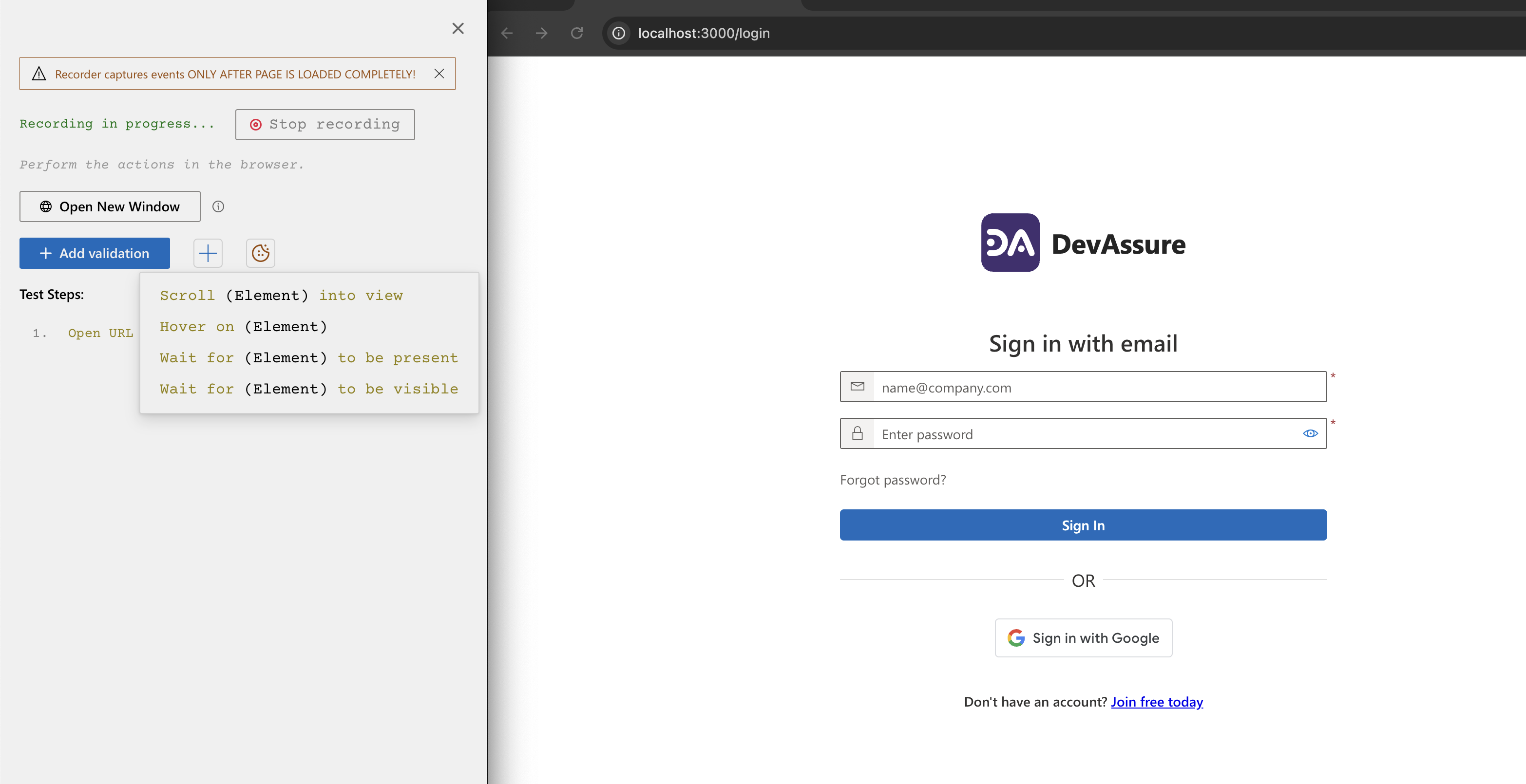Focus the password input field
Screen dimensions: 1526x784
click(1083, 434)
